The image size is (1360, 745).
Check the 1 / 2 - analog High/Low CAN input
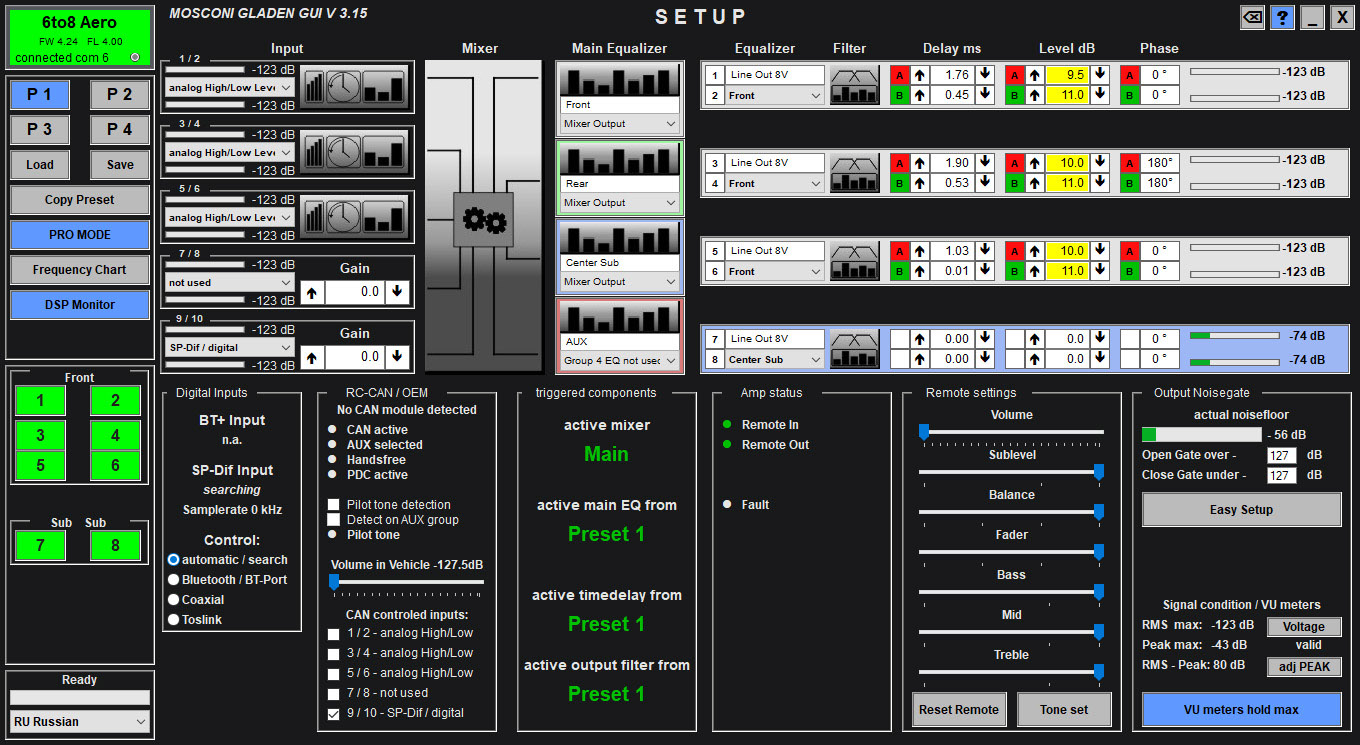pos(334,633)
